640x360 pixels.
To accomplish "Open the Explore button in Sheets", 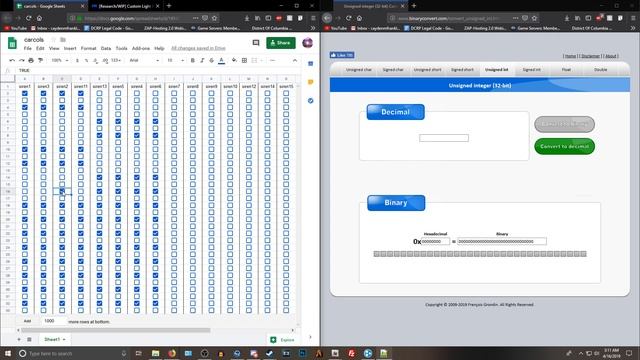I will [x=282, y=340].
